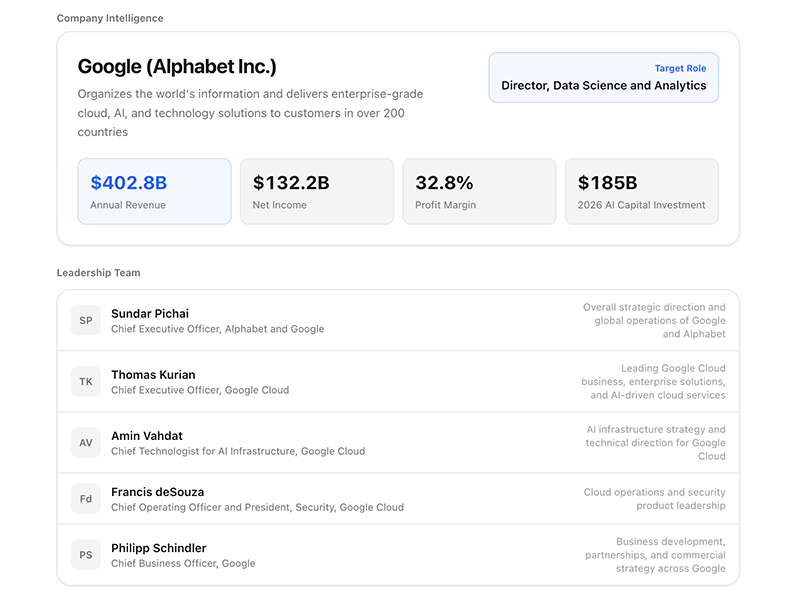Select the Philipp Schindler name
Image resolution: width=800 pixels, height=600 pixels.
(x=159, y=548)
